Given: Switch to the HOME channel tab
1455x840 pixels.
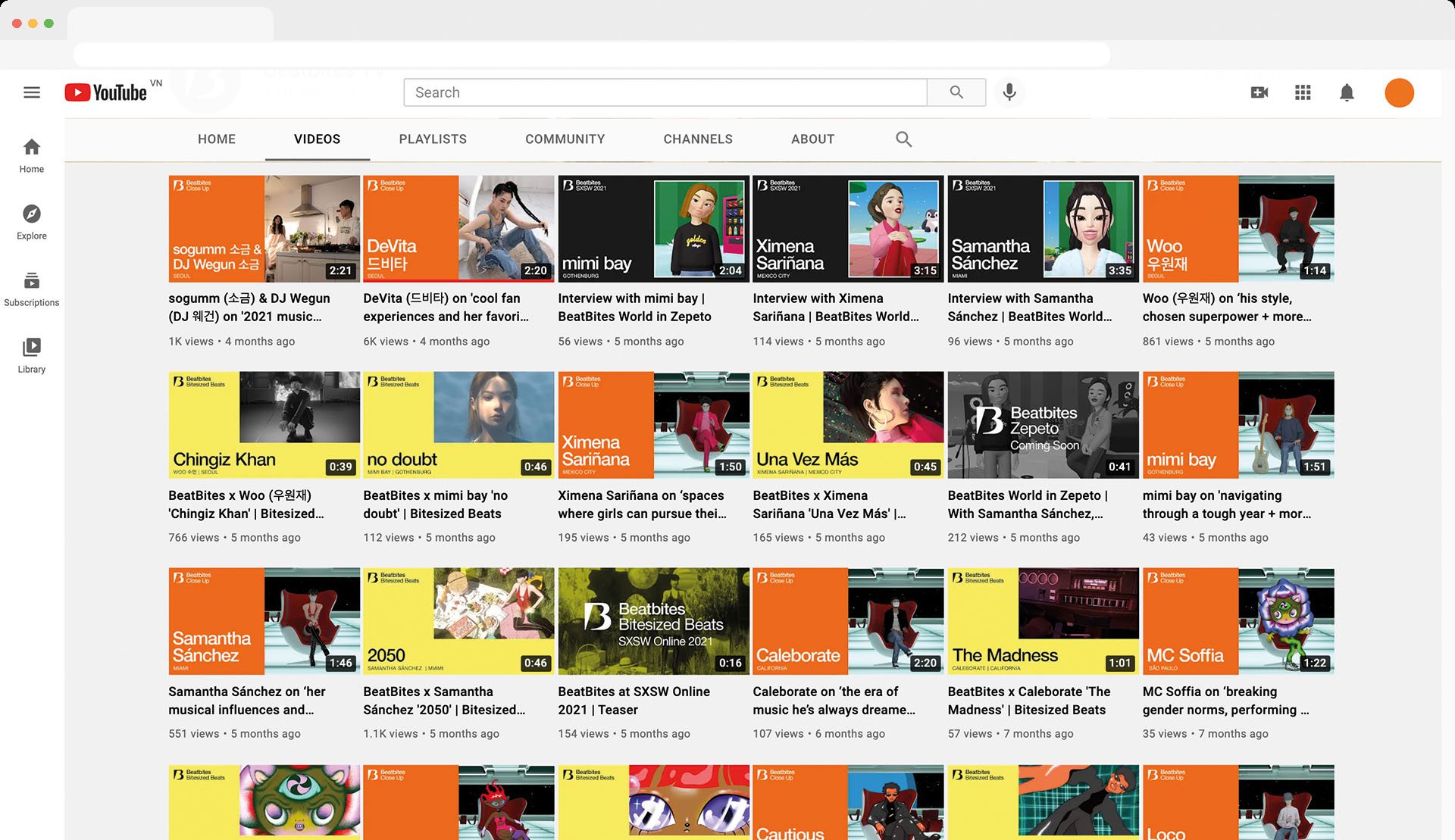Looking at the screenshot, I should click(217, 139).
